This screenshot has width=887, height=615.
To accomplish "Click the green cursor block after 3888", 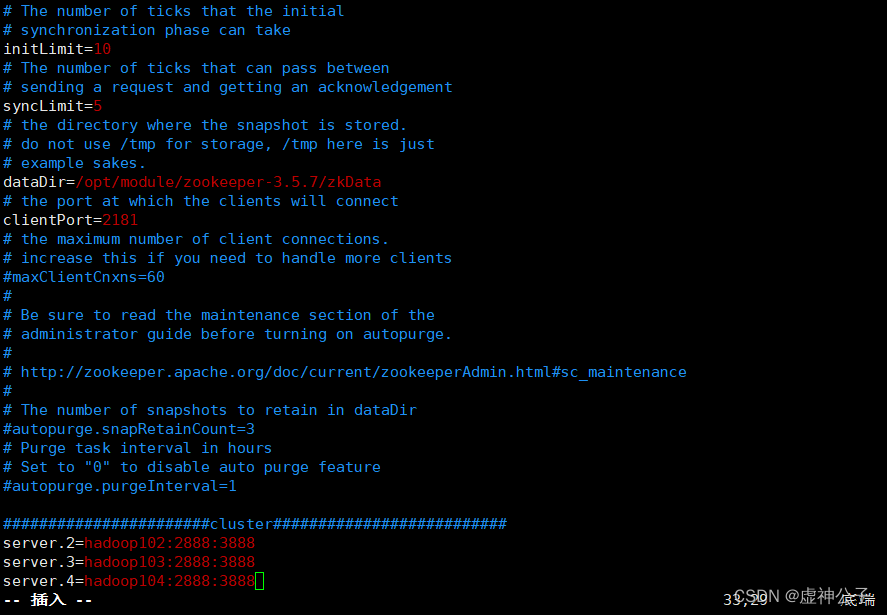I will tap(260, 581).
